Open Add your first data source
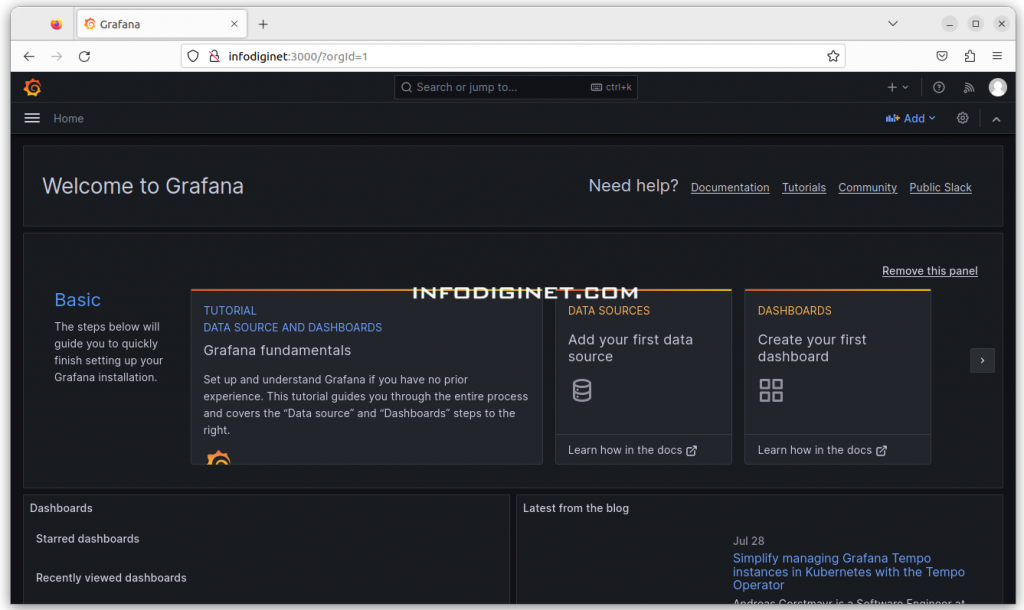This screenshot has height=610, width=1024. (630, 348)
